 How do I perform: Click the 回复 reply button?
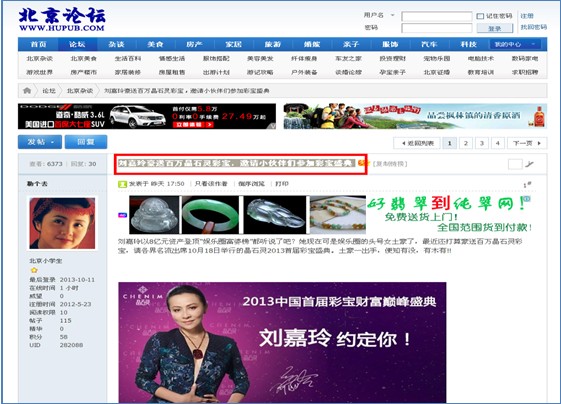pyautogui.click(x=86, y=142)
